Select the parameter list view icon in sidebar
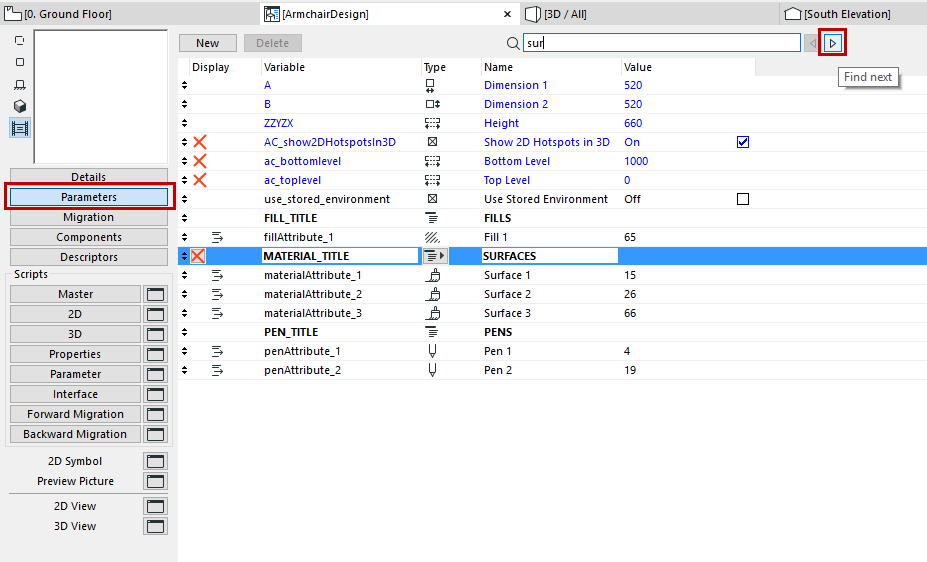The width and height of the screenshot is (927, 562). pyautogui.click(x=20, y=128)
